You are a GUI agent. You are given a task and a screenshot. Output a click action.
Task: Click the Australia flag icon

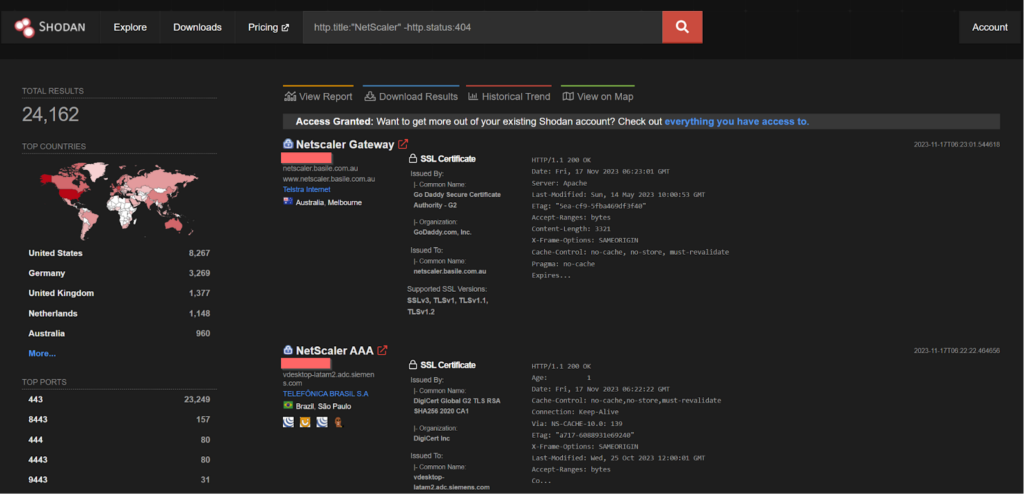pos(288,202)
